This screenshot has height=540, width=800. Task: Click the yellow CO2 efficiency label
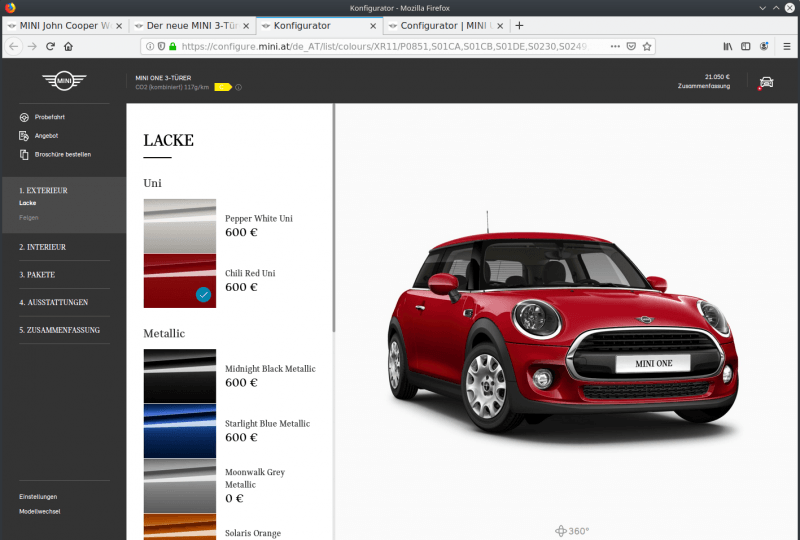223,87
